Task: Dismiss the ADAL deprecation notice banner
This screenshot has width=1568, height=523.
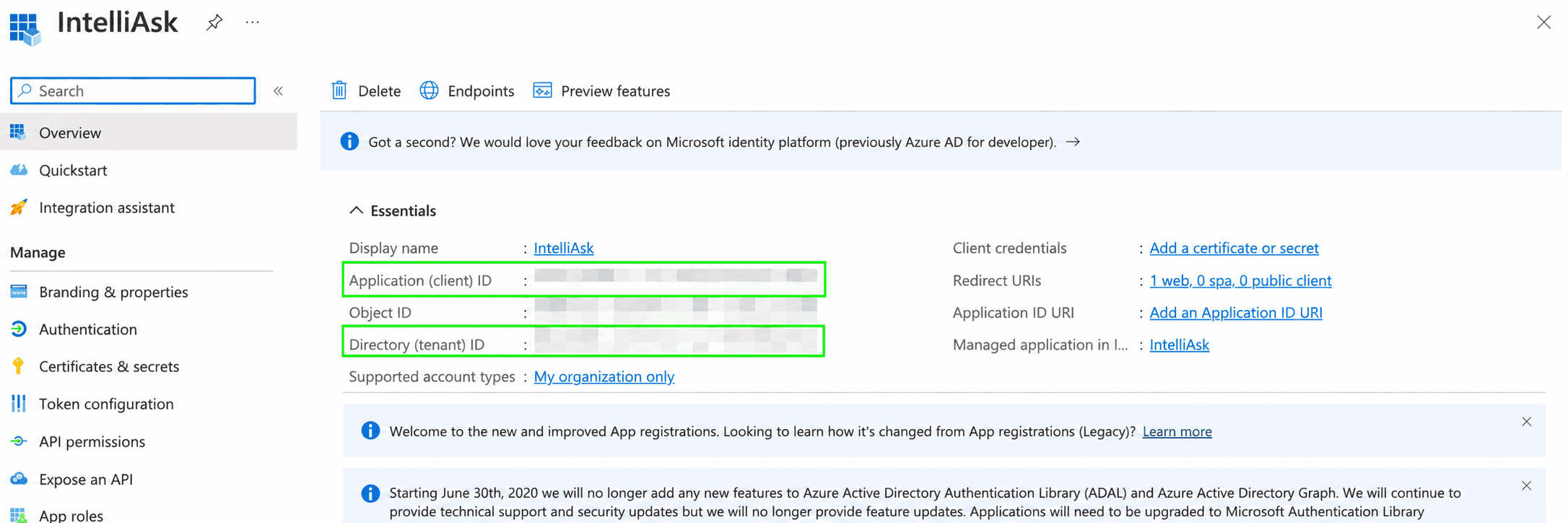Action: point(1526,486)
